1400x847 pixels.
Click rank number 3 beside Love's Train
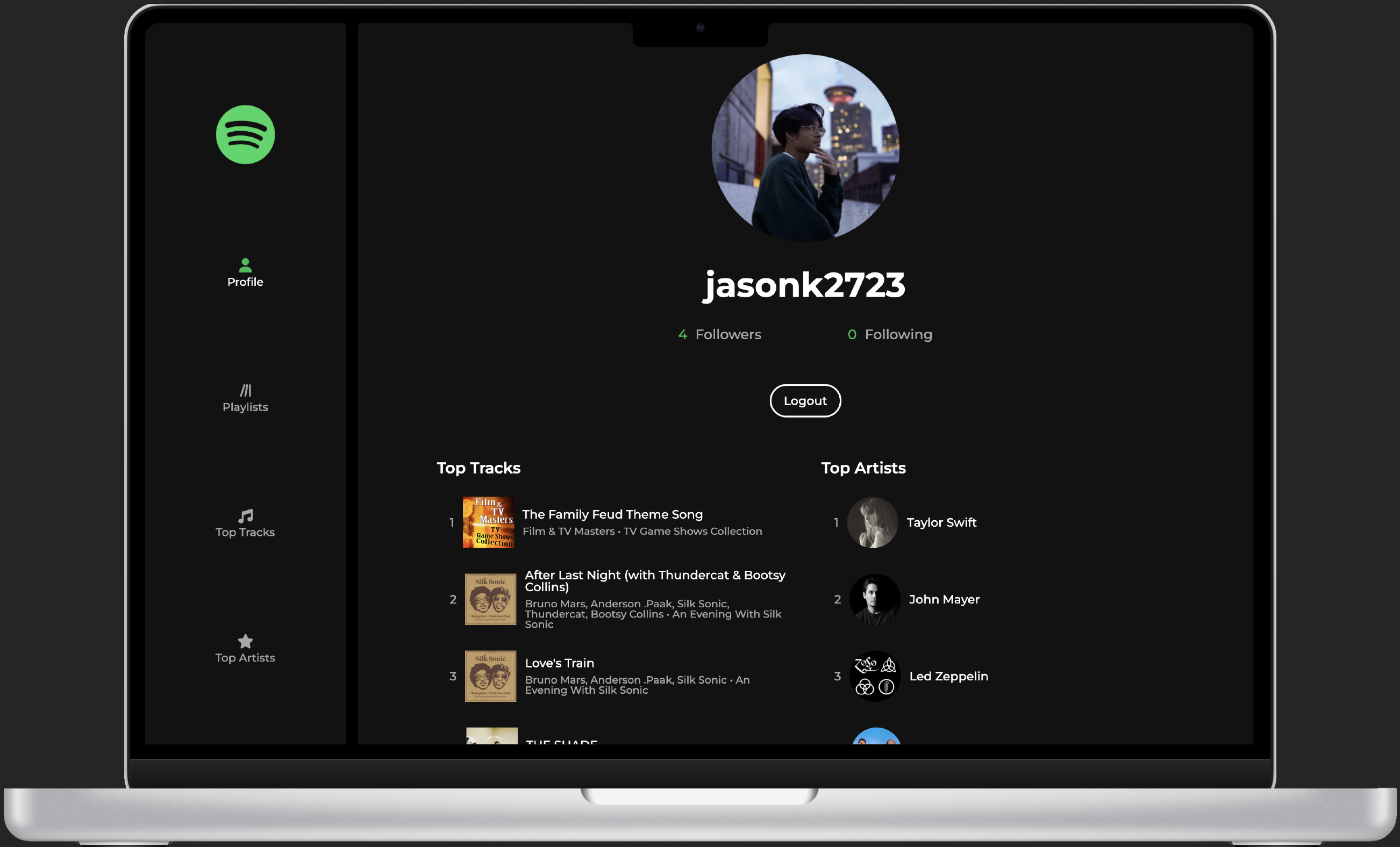click(453, 676)
